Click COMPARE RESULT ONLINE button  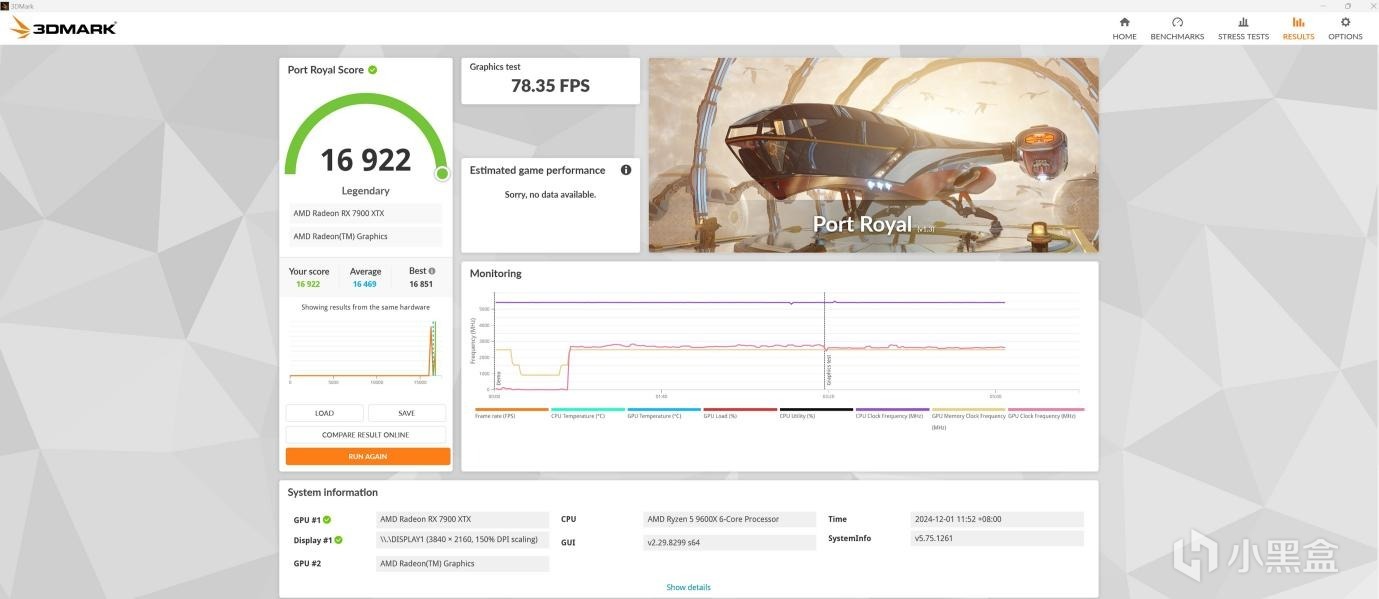point(366,435)
